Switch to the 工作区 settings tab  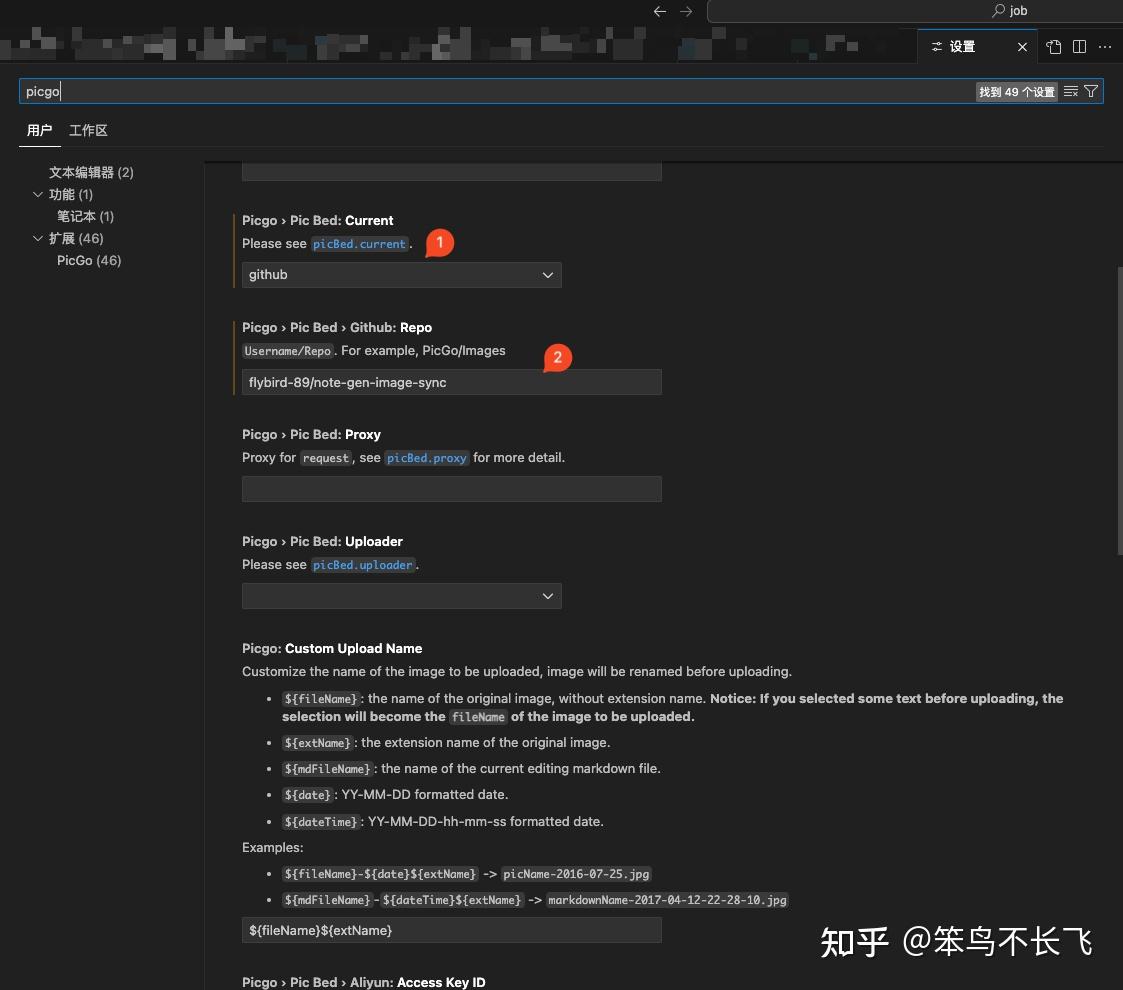click(88, 130)
